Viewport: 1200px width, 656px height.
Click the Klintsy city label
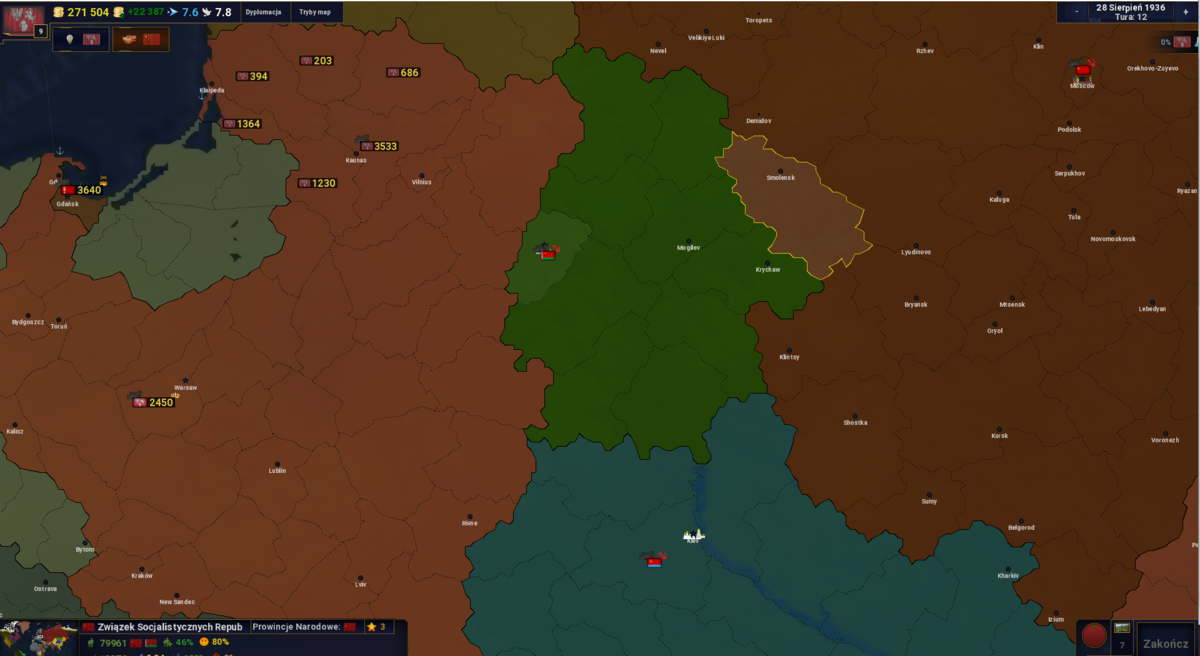(789, 357)
